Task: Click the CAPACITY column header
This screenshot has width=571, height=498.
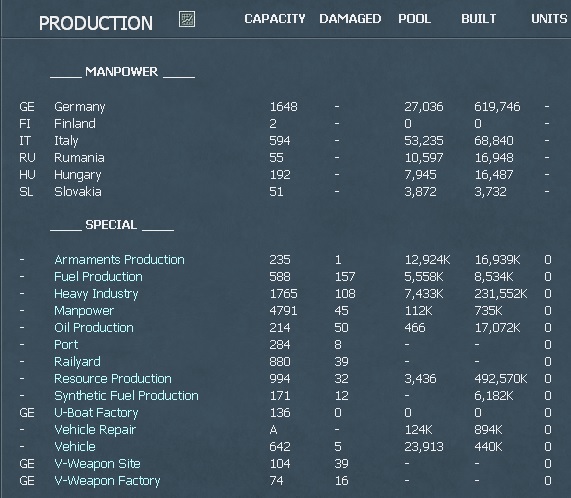Action: (x=275, y=19)
